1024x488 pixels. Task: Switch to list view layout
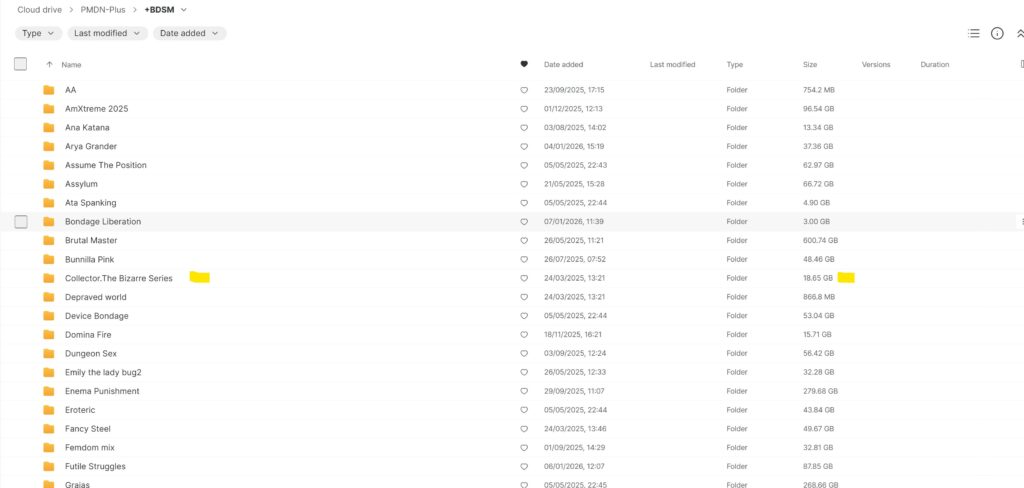pos(974,33)
